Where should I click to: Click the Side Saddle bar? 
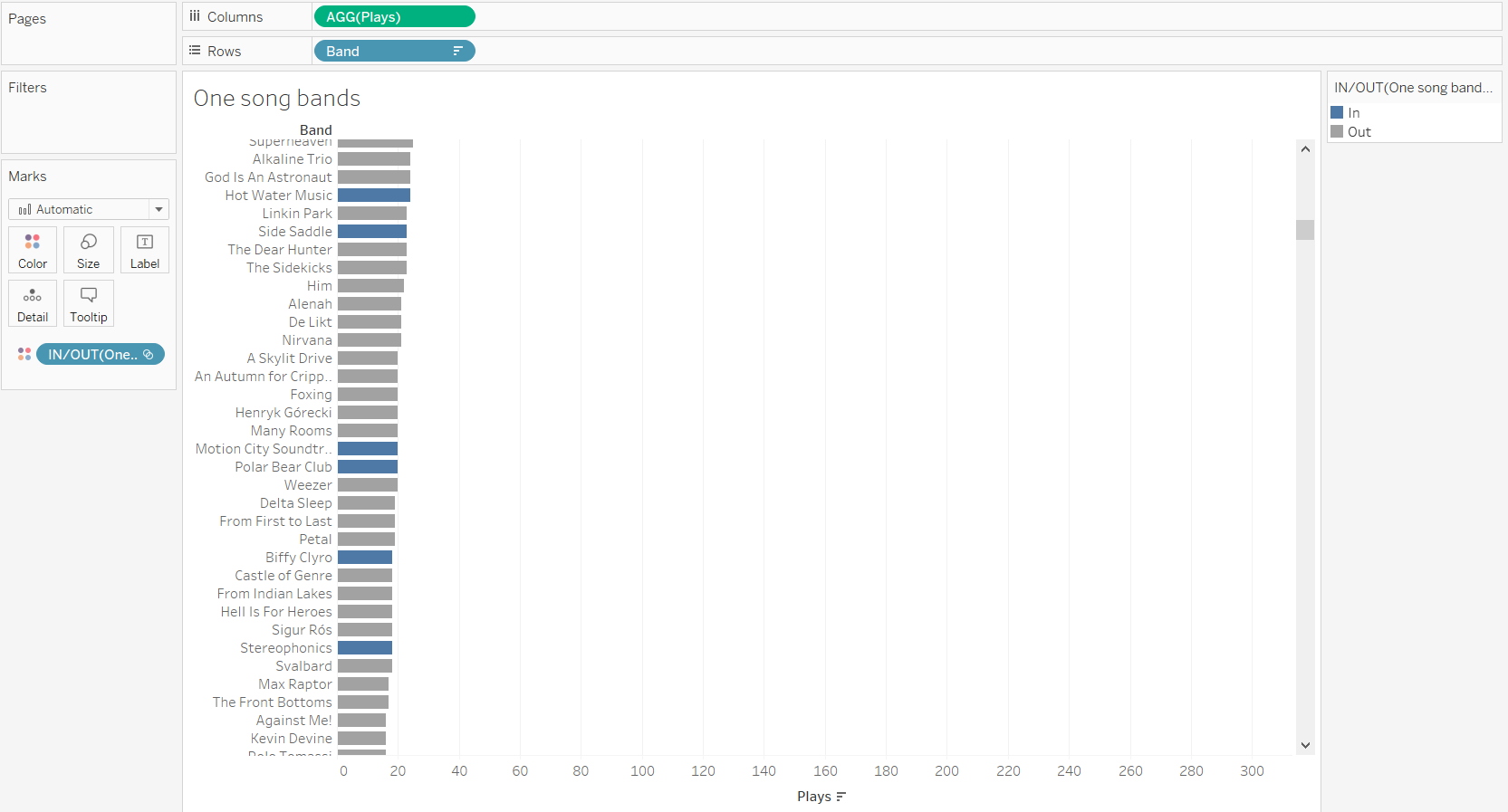[x=372, y=232]
